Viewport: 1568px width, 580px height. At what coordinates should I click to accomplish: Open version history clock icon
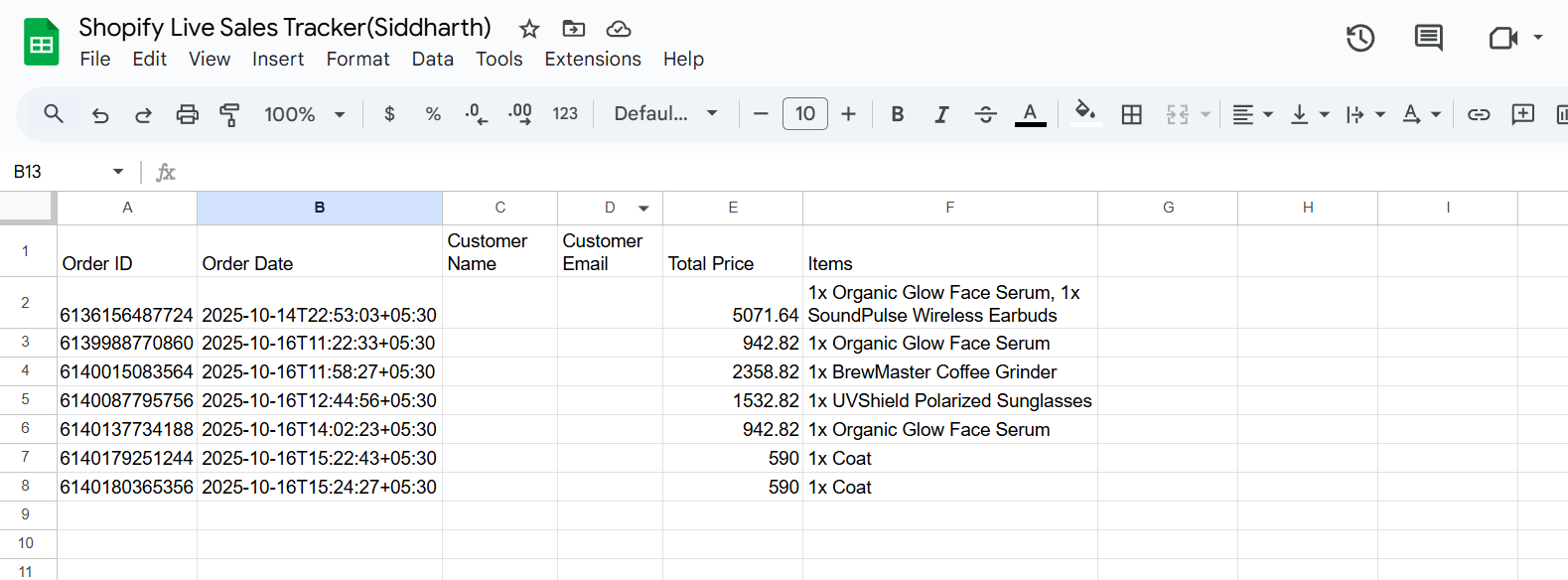click(x=1359, y=39)
